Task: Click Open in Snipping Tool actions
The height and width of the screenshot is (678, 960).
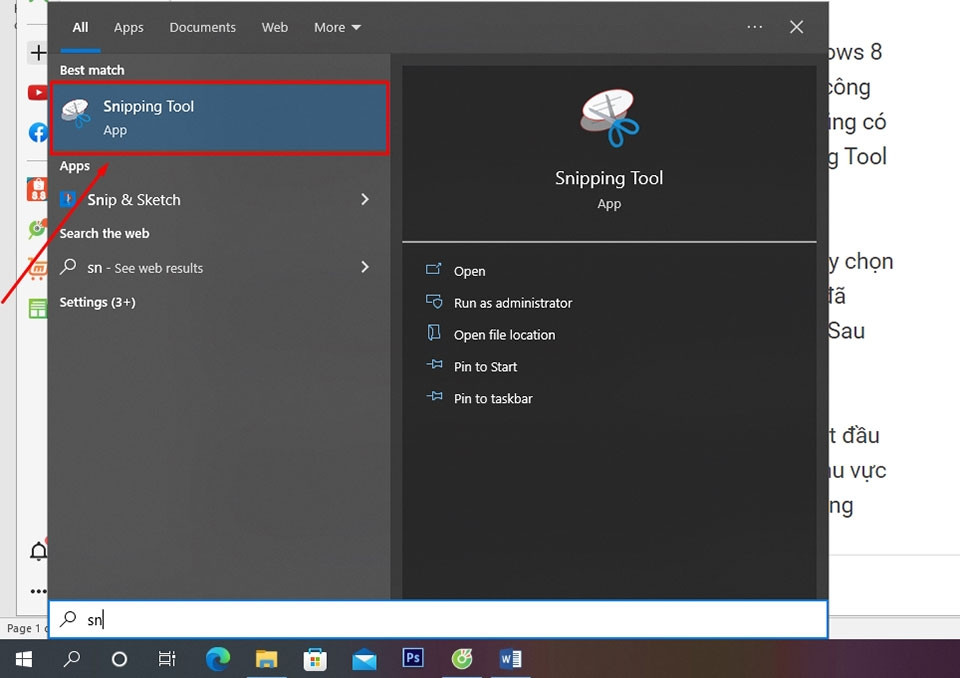Action: 470,271
